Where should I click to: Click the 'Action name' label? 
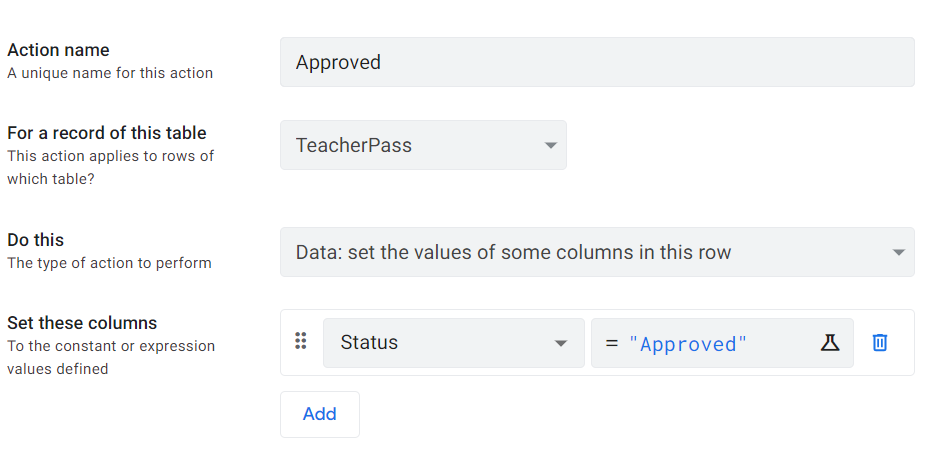[x=58, y=50]
